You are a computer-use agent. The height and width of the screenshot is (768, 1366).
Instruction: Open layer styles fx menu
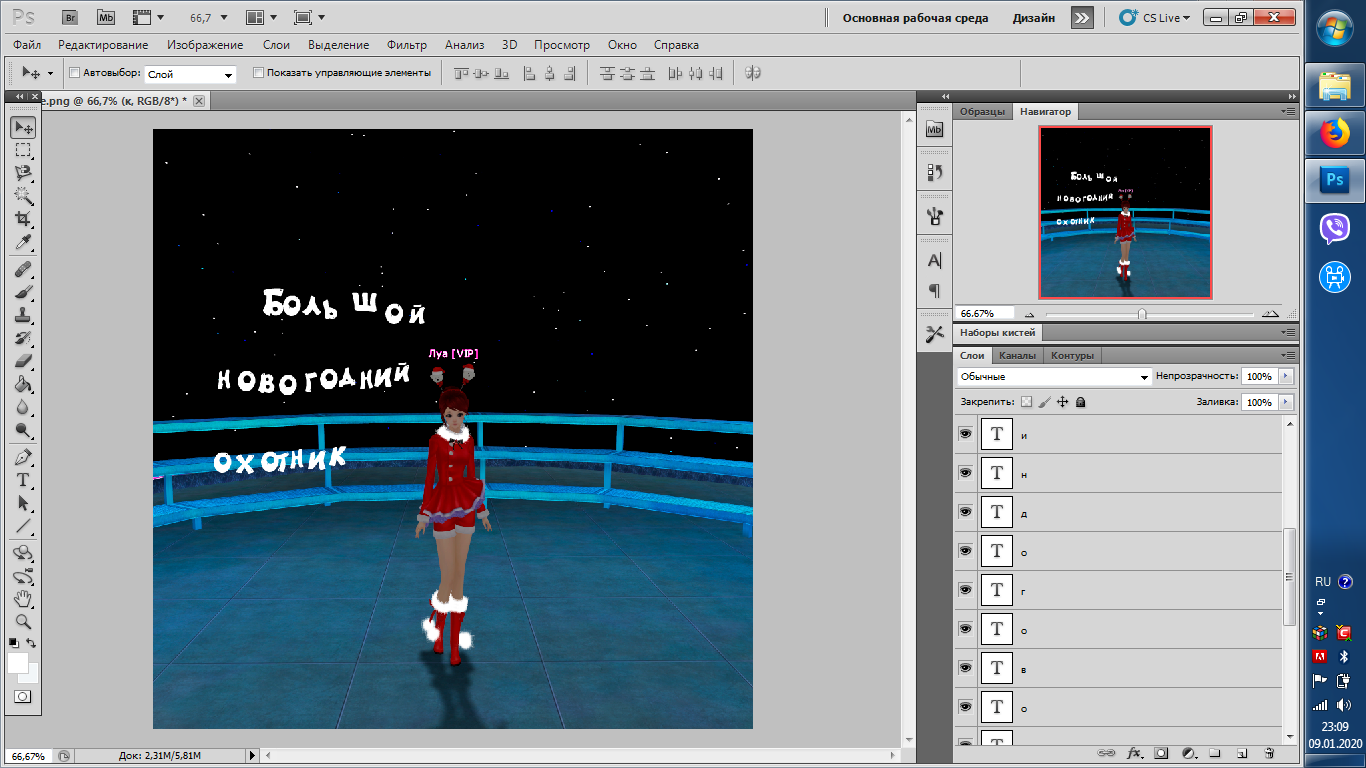tap(1134, 752)
